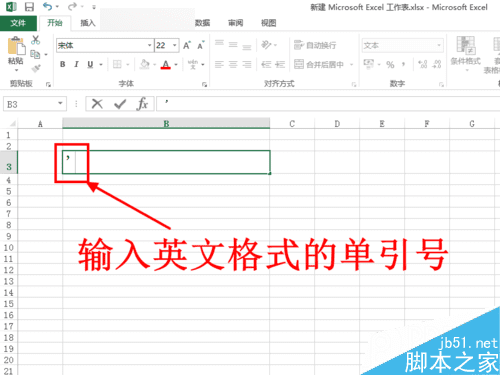Click the Increase Indent icon
The height and width of the screenshot is (375, 500).
pos(280,64)
